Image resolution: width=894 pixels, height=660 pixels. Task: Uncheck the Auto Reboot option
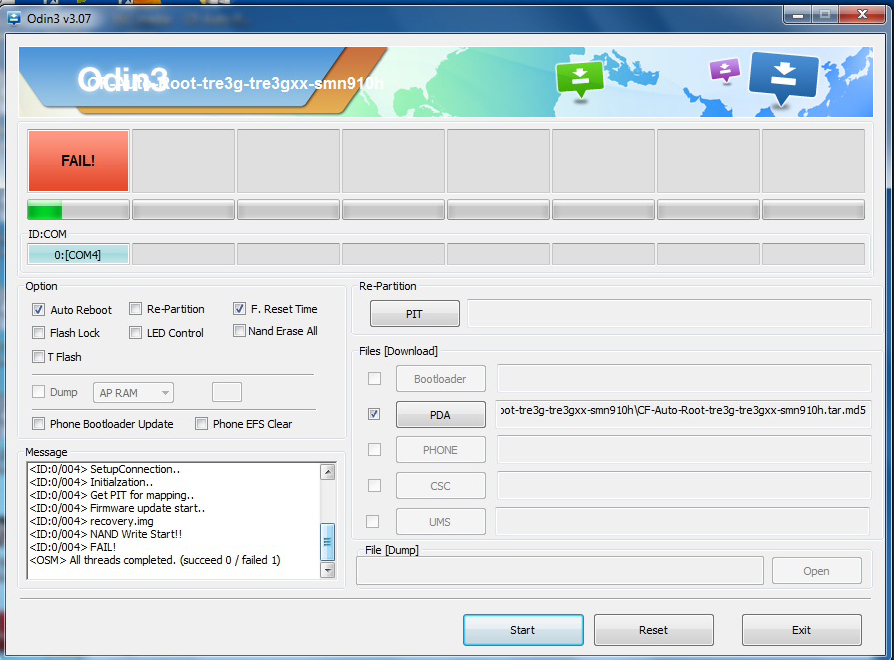point(39,310)
